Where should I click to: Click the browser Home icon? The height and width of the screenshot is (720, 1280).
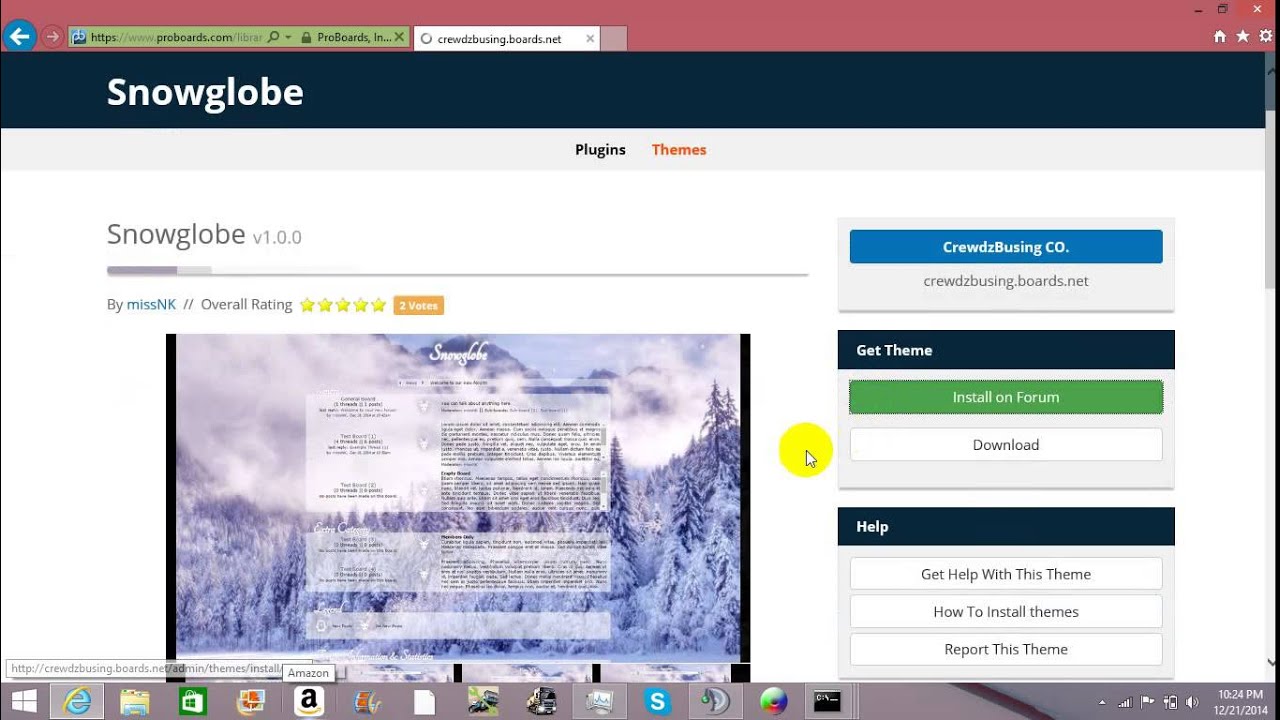pyautogui.click(x=1220, y=36)
